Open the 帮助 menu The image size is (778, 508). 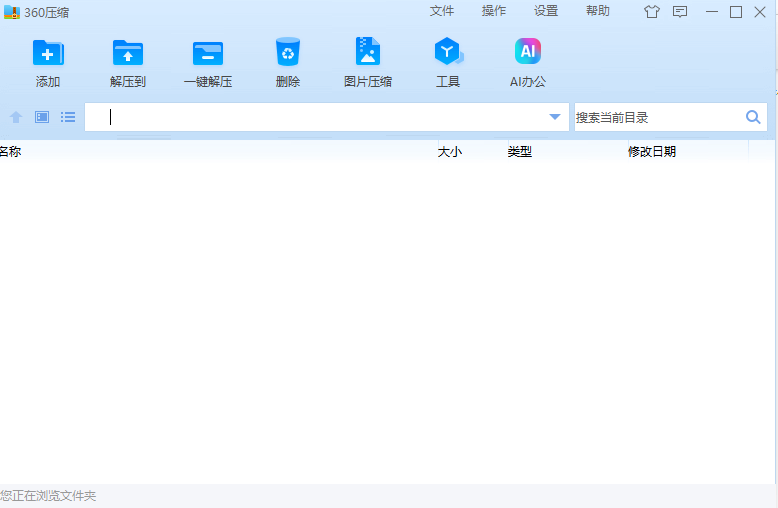coord(598,11)
